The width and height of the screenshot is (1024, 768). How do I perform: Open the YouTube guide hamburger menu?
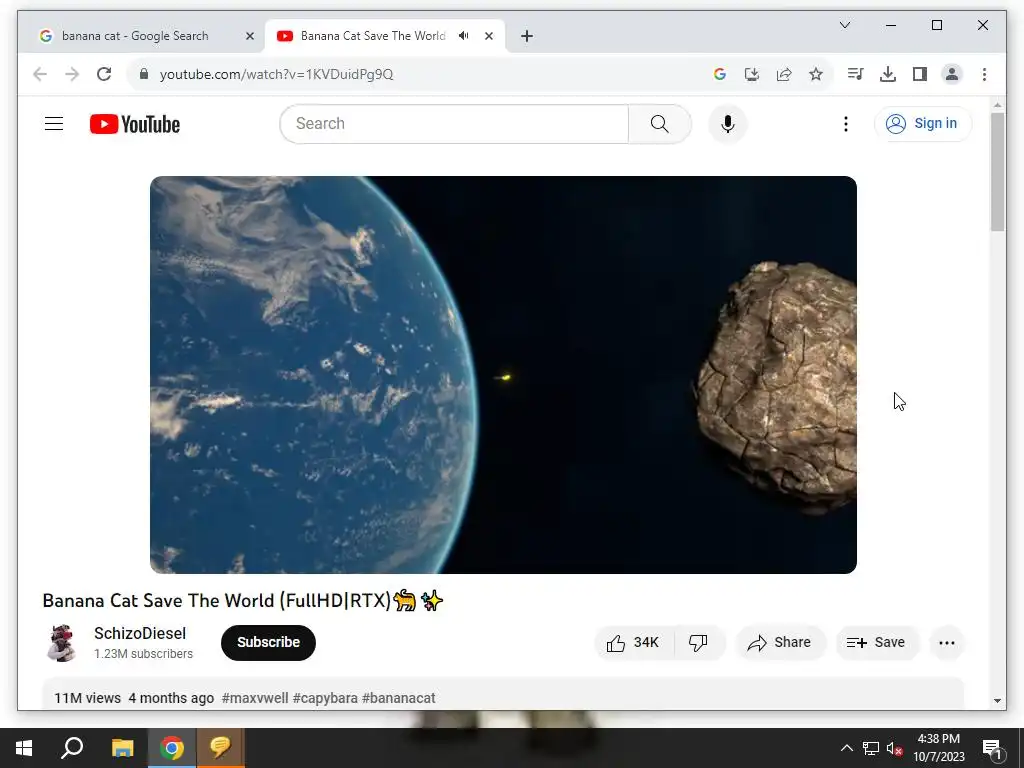pos(54,123)
